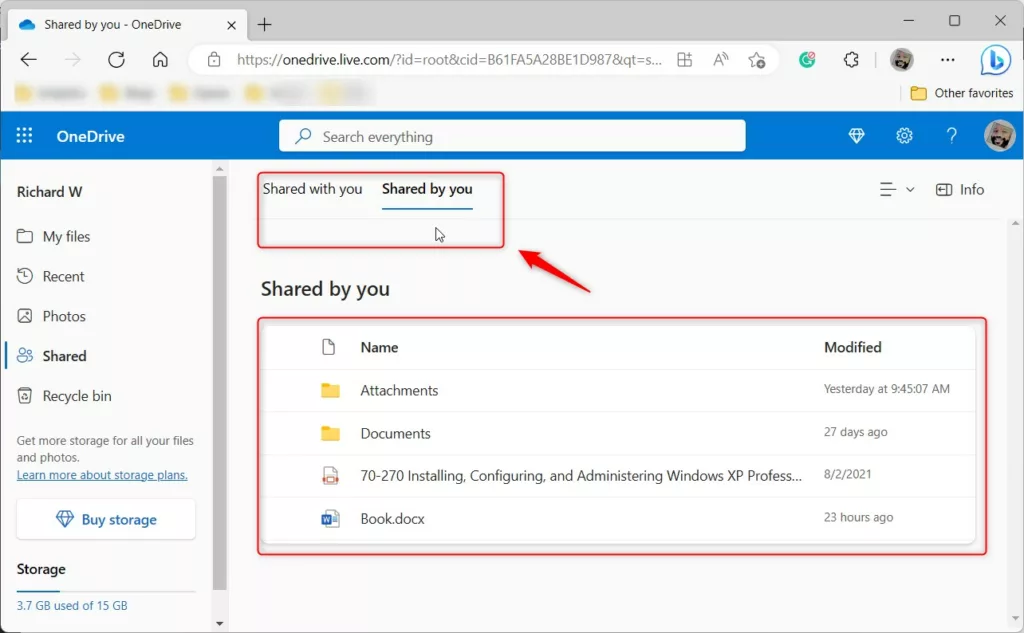This screenshot has width=1024, height=633.
Task: Open the OneDrive account profile picture
Action: pyautogui.click(x=999, y=136)
